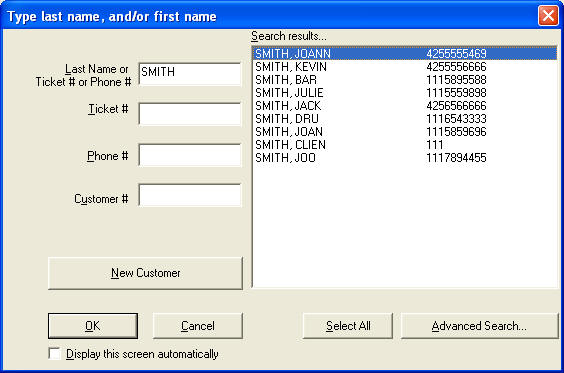Choose SMITH, CLIEN from results
This screenshot has height=373, width=564.
pos(405,144)
